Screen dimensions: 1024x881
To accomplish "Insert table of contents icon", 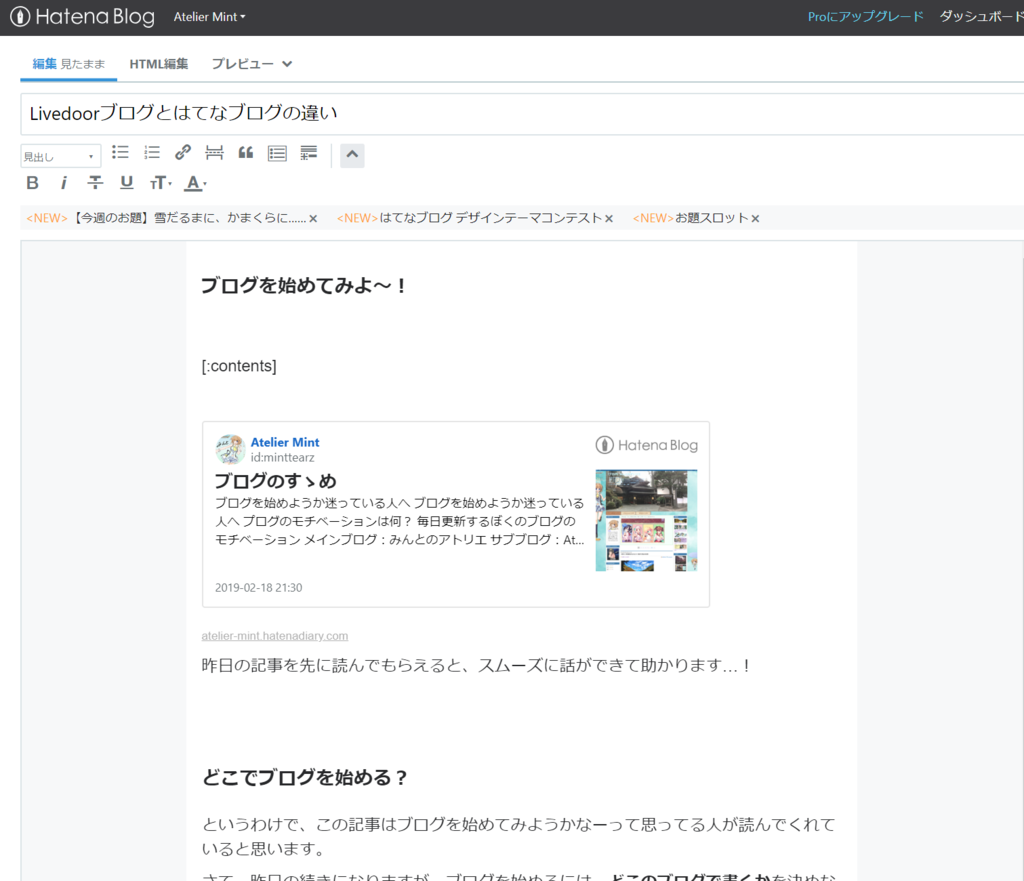I will (277, 153).
